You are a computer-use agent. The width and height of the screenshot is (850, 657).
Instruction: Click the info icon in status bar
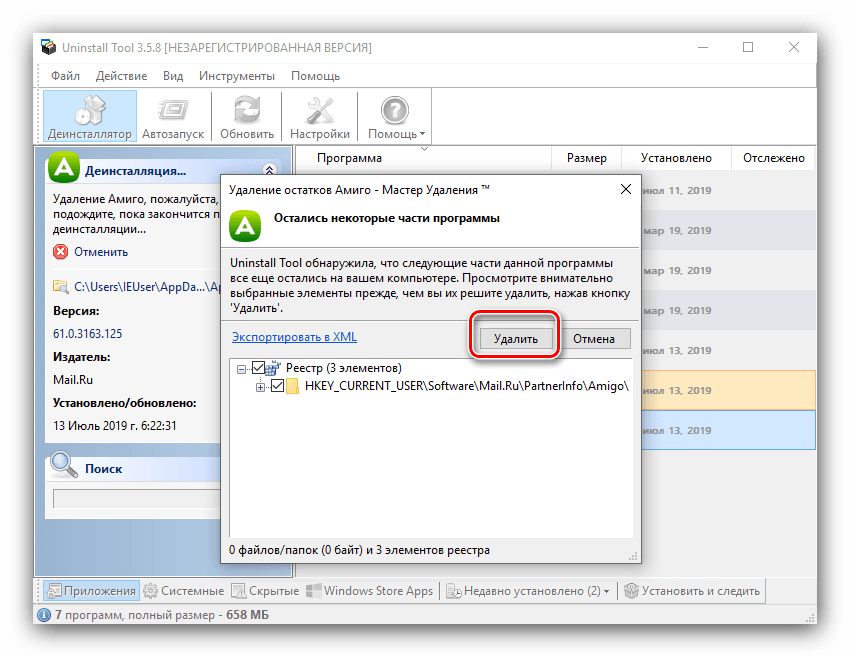44,615
